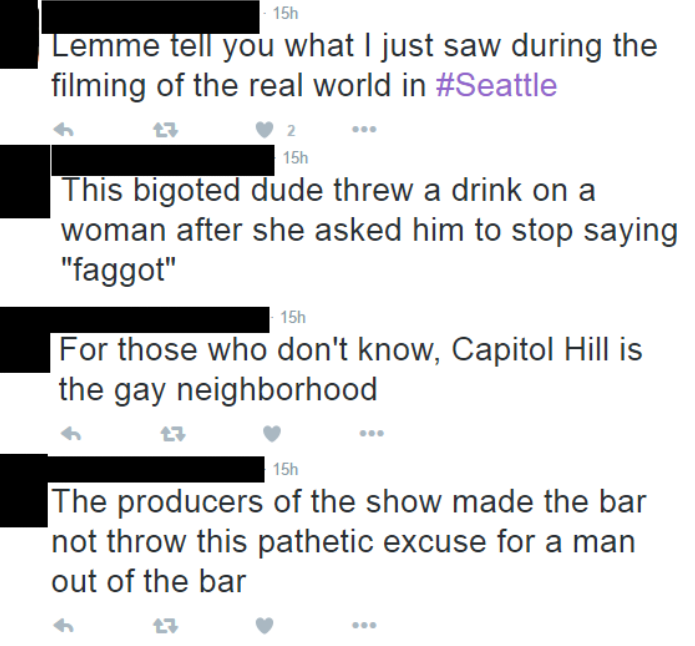Open the producers tweet's 15h timestamp
Screen dimensions: 695x646
285,469
